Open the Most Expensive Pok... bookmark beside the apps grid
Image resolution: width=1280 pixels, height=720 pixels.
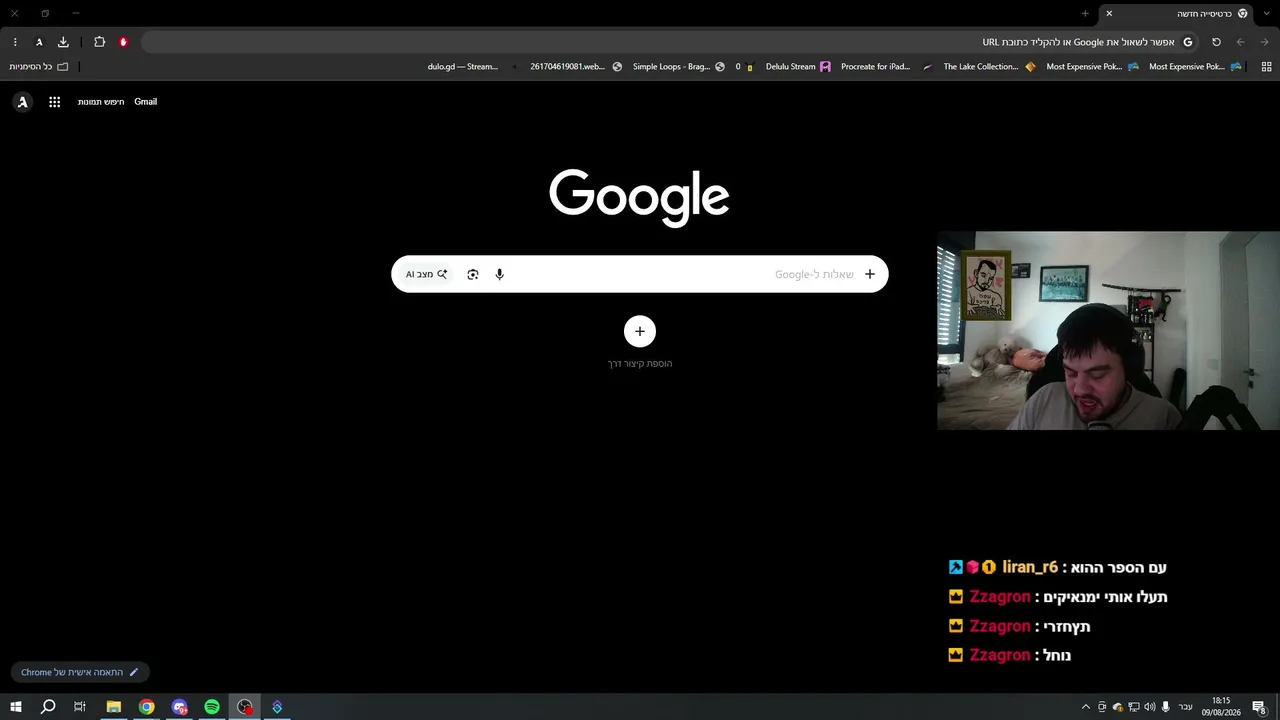(1195, 67)
